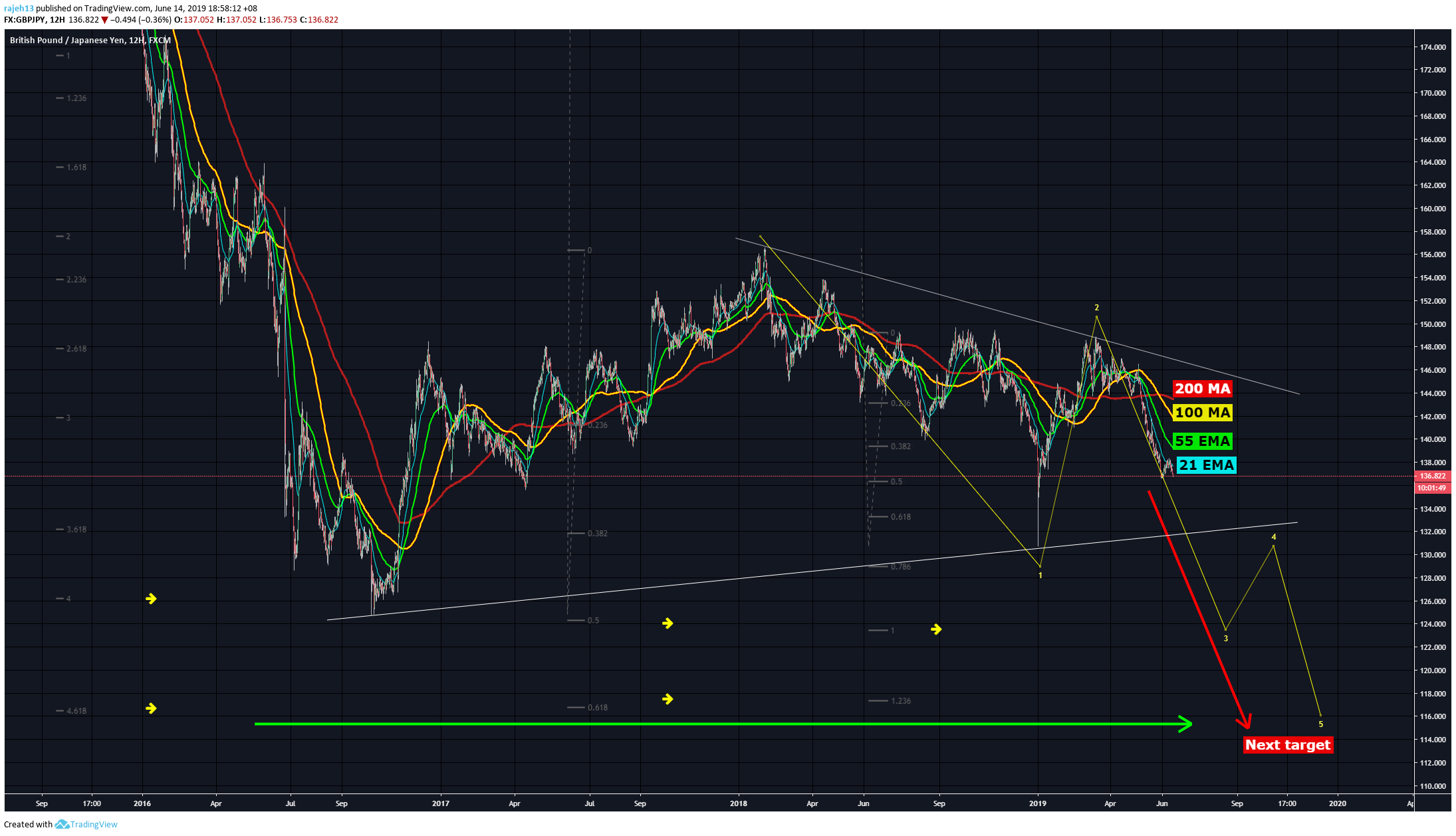Click the 2.236 Fibonacci extension label

pos(76,280)
